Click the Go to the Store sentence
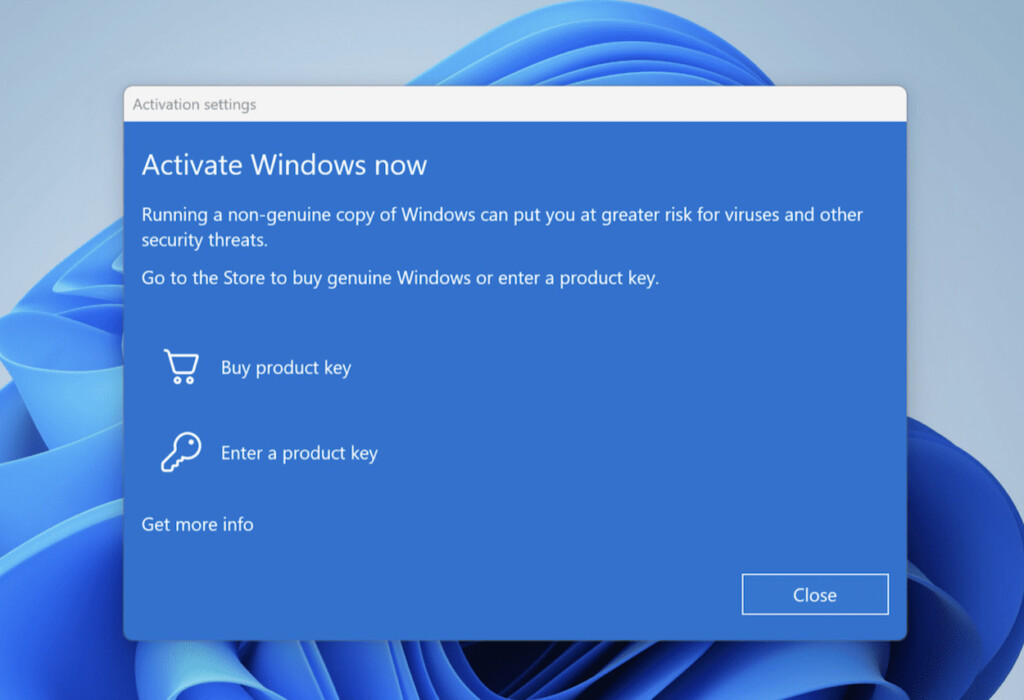Viewport: 1024px width, 700px height. (400, 278)
